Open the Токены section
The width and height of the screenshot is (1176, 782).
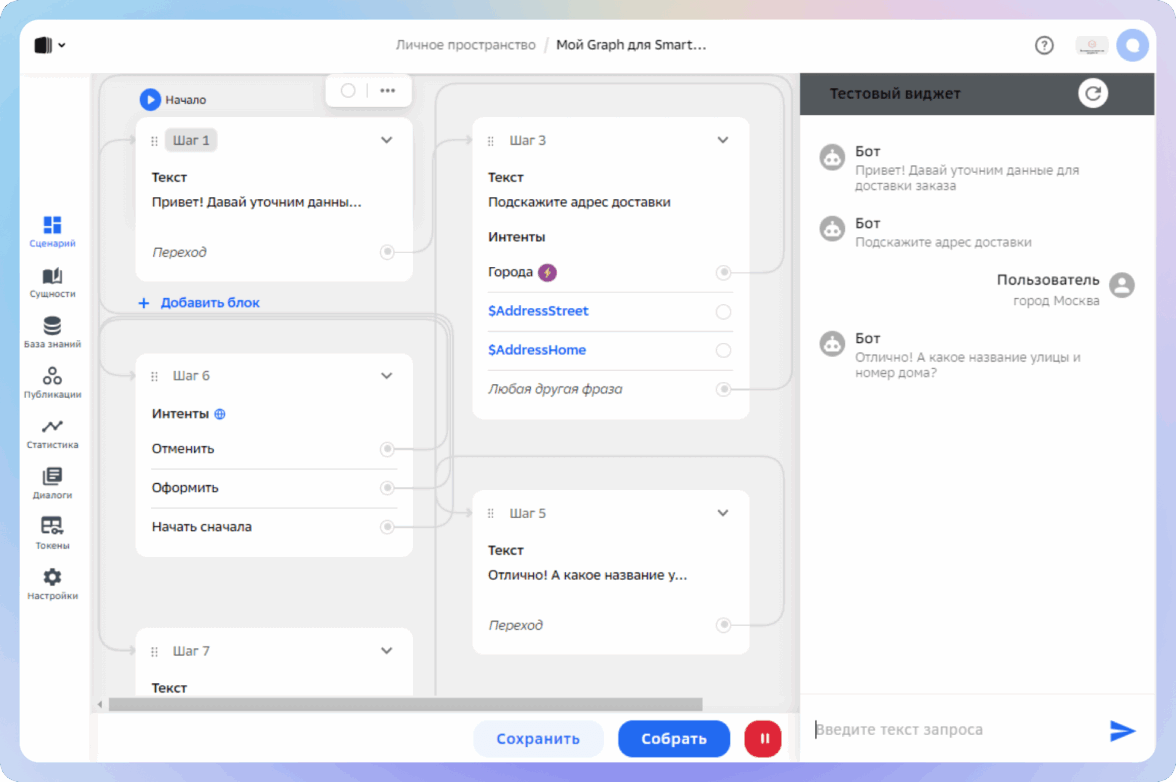point(52,534)
